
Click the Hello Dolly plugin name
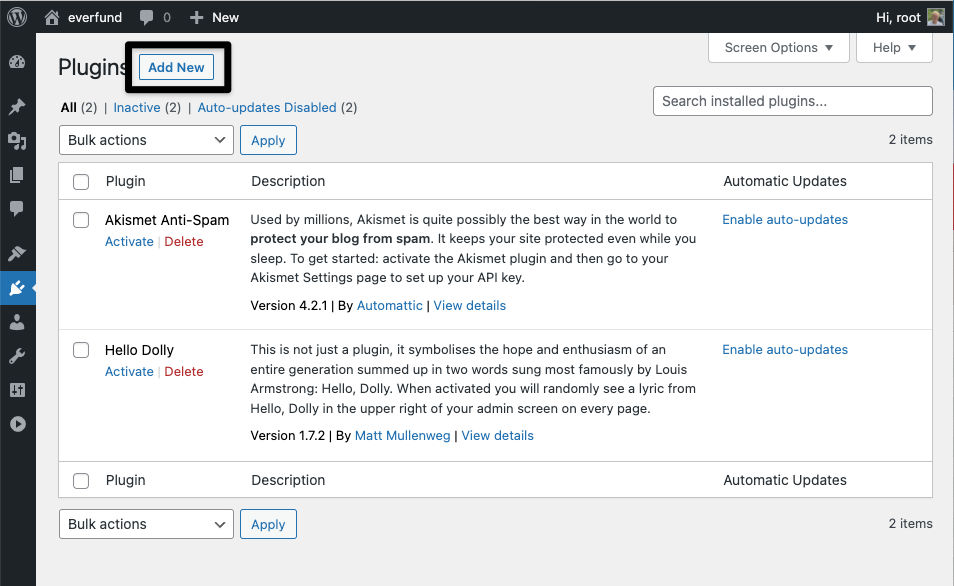tap(139, 350)
